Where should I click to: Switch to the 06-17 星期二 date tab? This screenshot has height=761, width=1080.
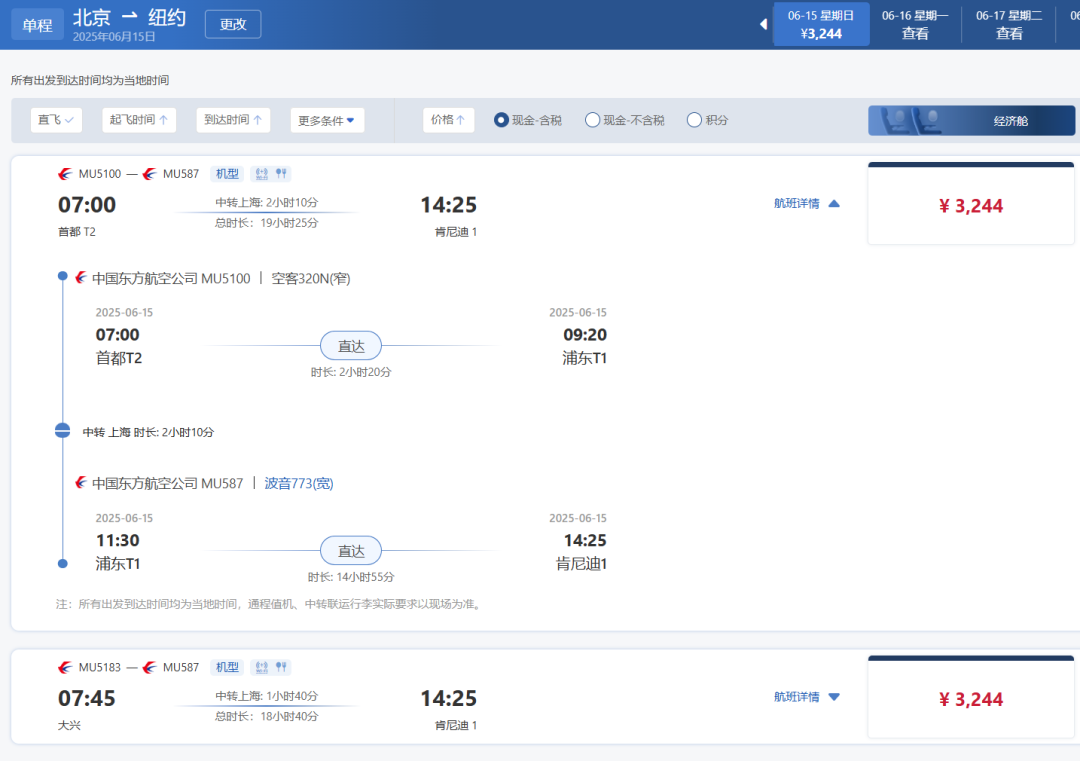[x=1009, y=24]
